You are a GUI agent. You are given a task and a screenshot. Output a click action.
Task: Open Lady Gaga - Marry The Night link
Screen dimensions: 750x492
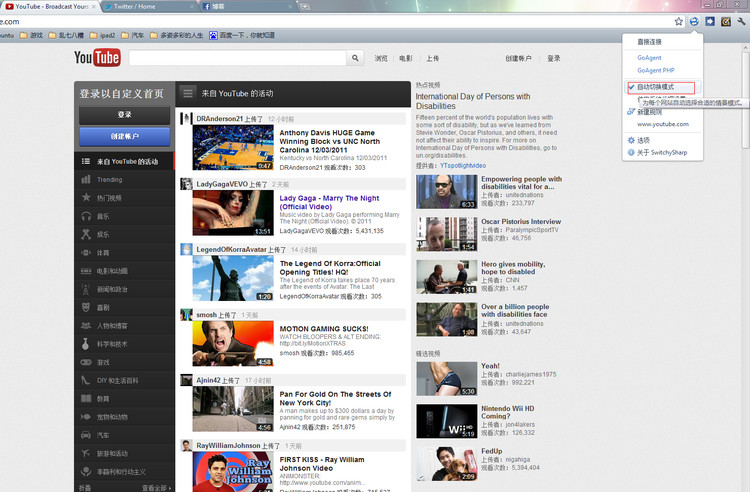329,202
